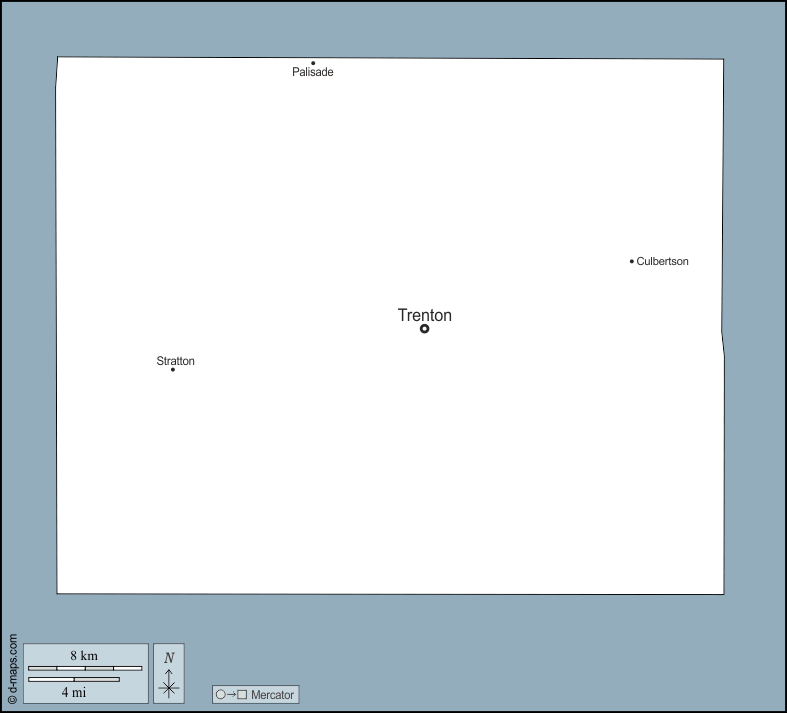Click the letter N on the compass
Viewport: 787px width, 713px height.
(x=169, y=657)
